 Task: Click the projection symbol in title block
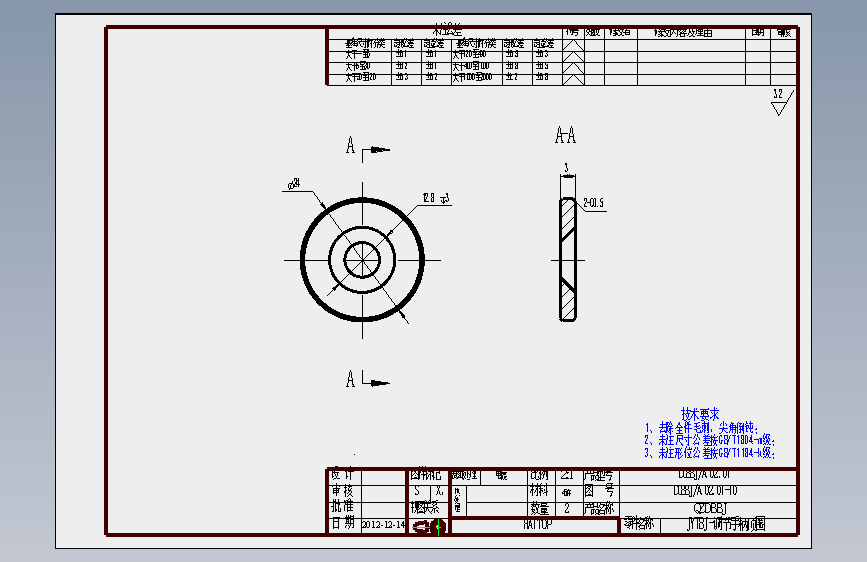(x=430, y=527)
